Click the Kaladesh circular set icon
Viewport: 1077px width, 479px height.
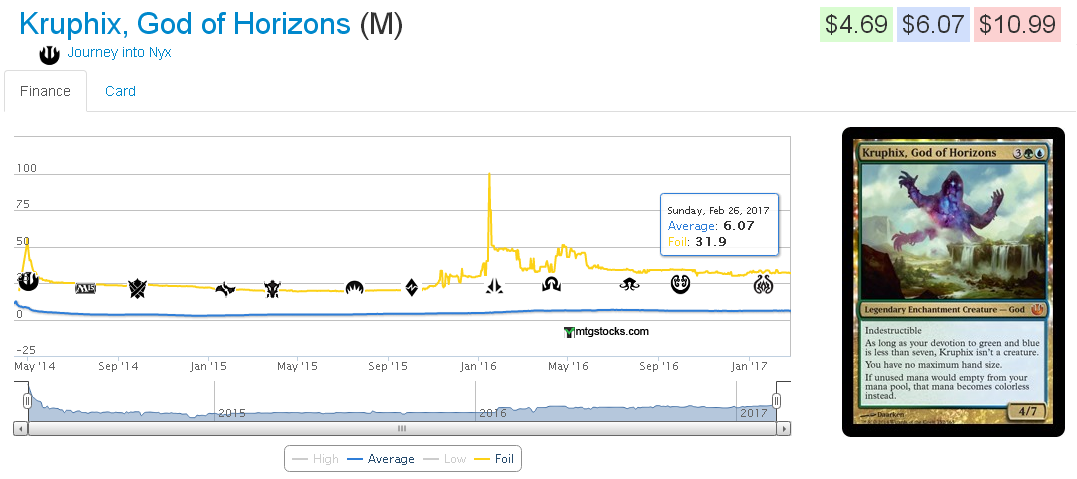point(680,284)
